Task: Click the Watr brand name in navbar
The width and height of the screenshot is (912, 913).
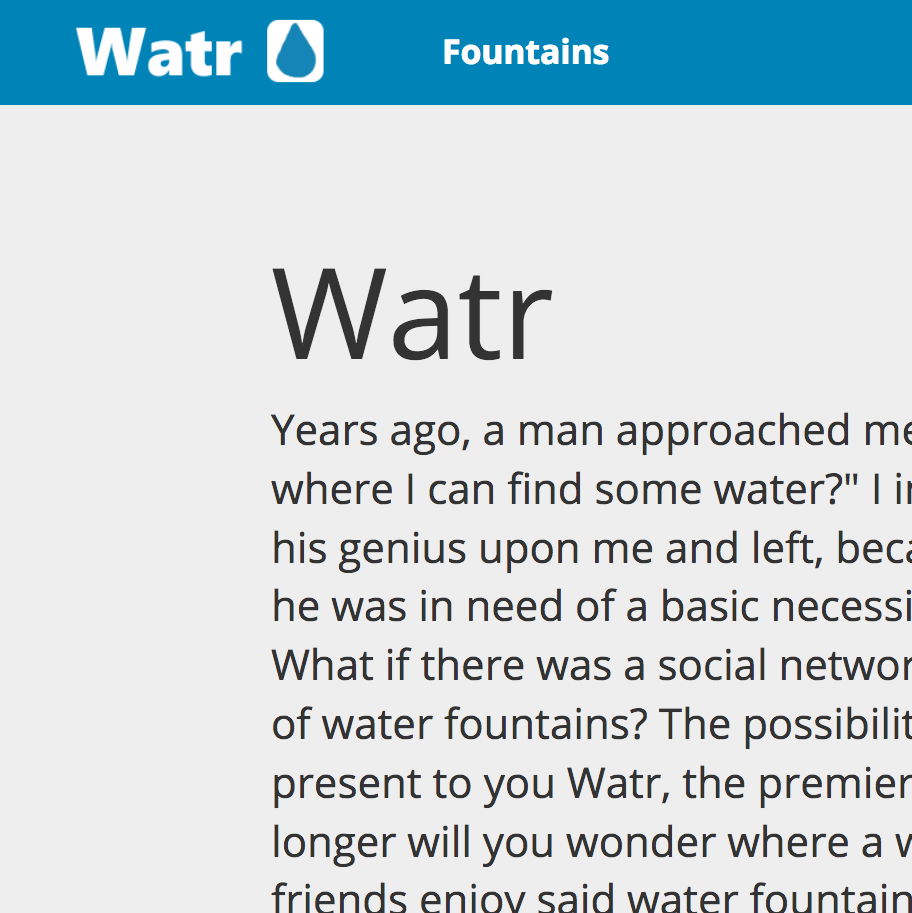Action: (x=159, y=51)
